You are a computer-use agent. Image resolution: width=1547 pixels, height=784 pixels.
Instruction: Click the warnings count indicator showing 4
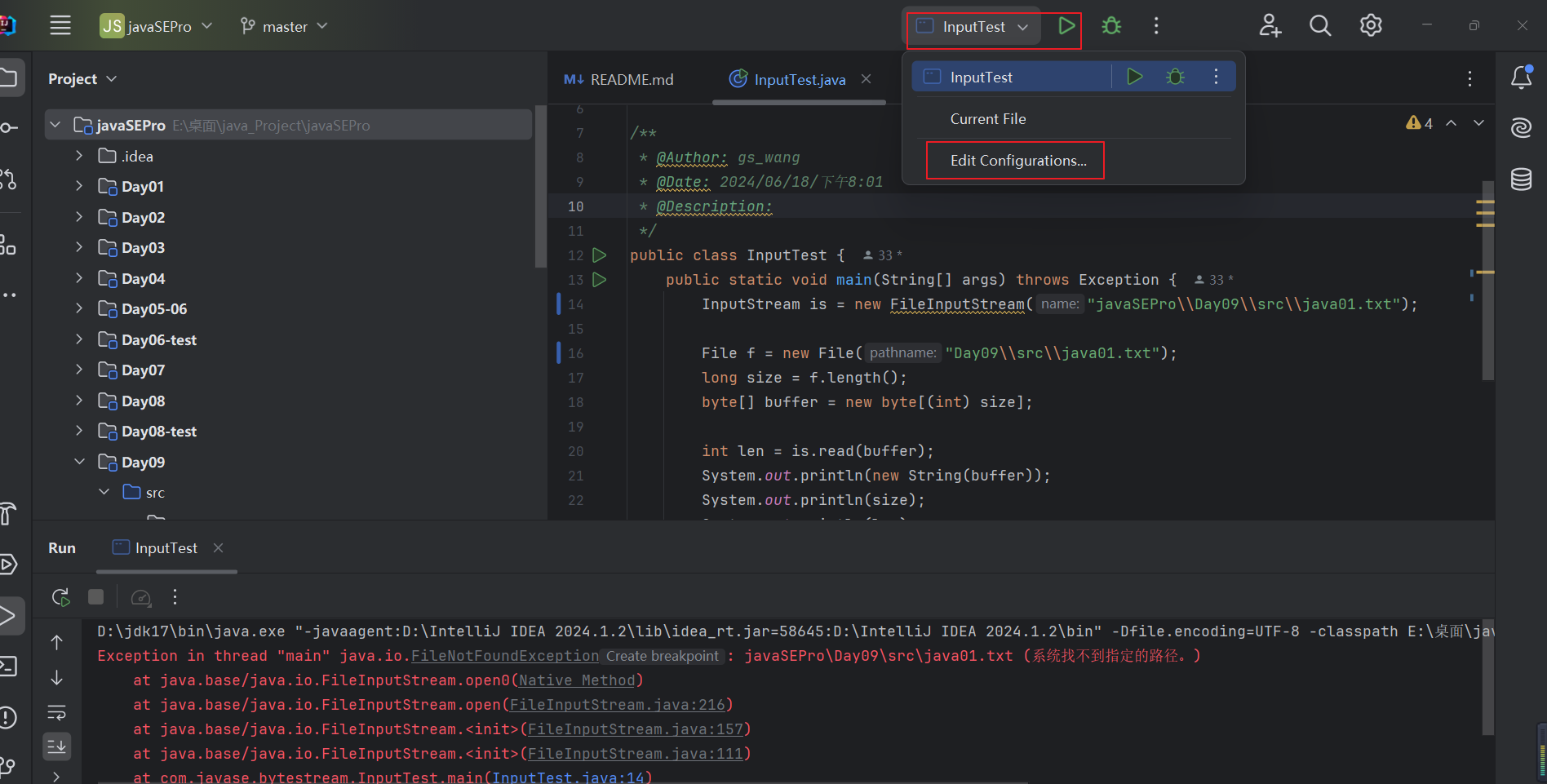point(1420,123)
